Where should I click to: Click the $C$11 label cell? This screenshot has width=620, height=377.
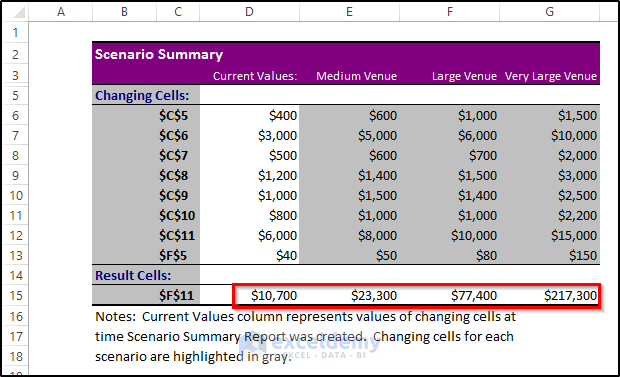coord(177,235)
